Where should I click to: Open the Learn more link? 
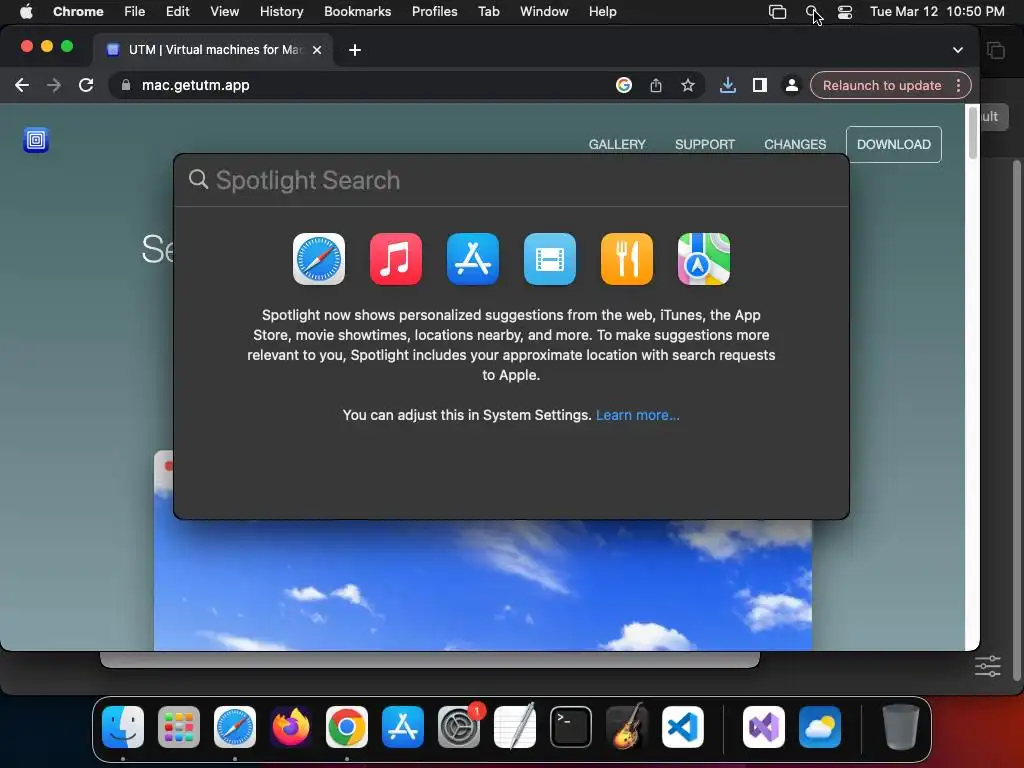(x=637, y=415)
